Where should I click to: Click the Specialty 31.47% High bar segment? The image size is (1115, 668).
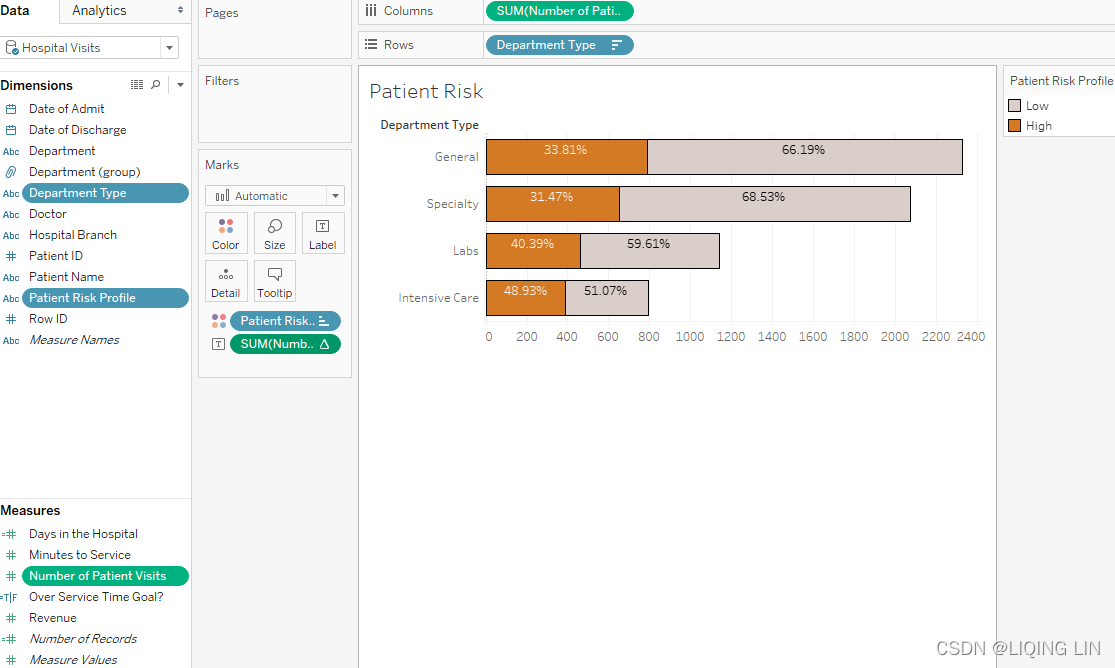[x=553, y=204]
